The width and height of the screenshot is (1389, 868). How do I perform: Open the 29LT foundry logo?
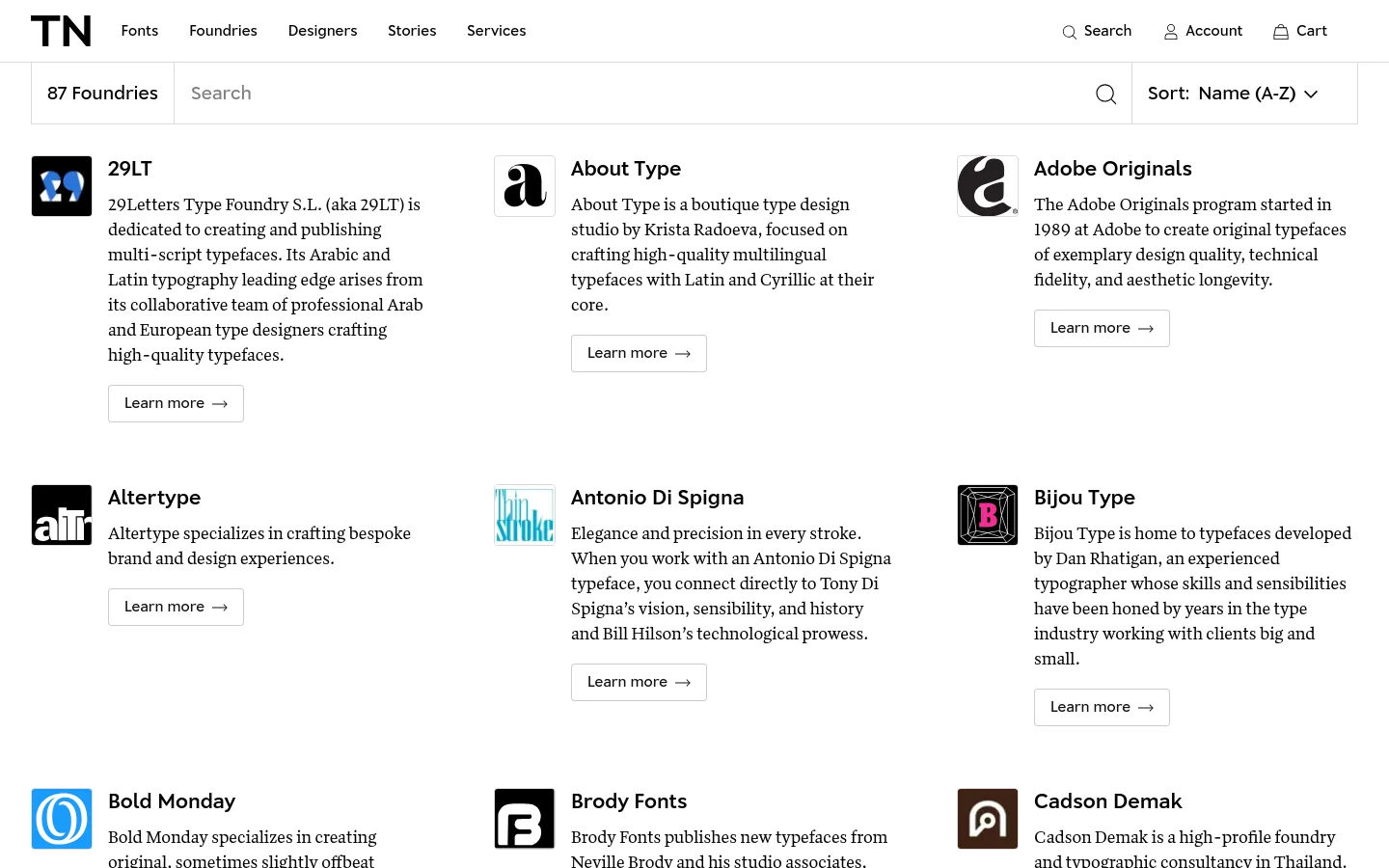coord(62,186)
